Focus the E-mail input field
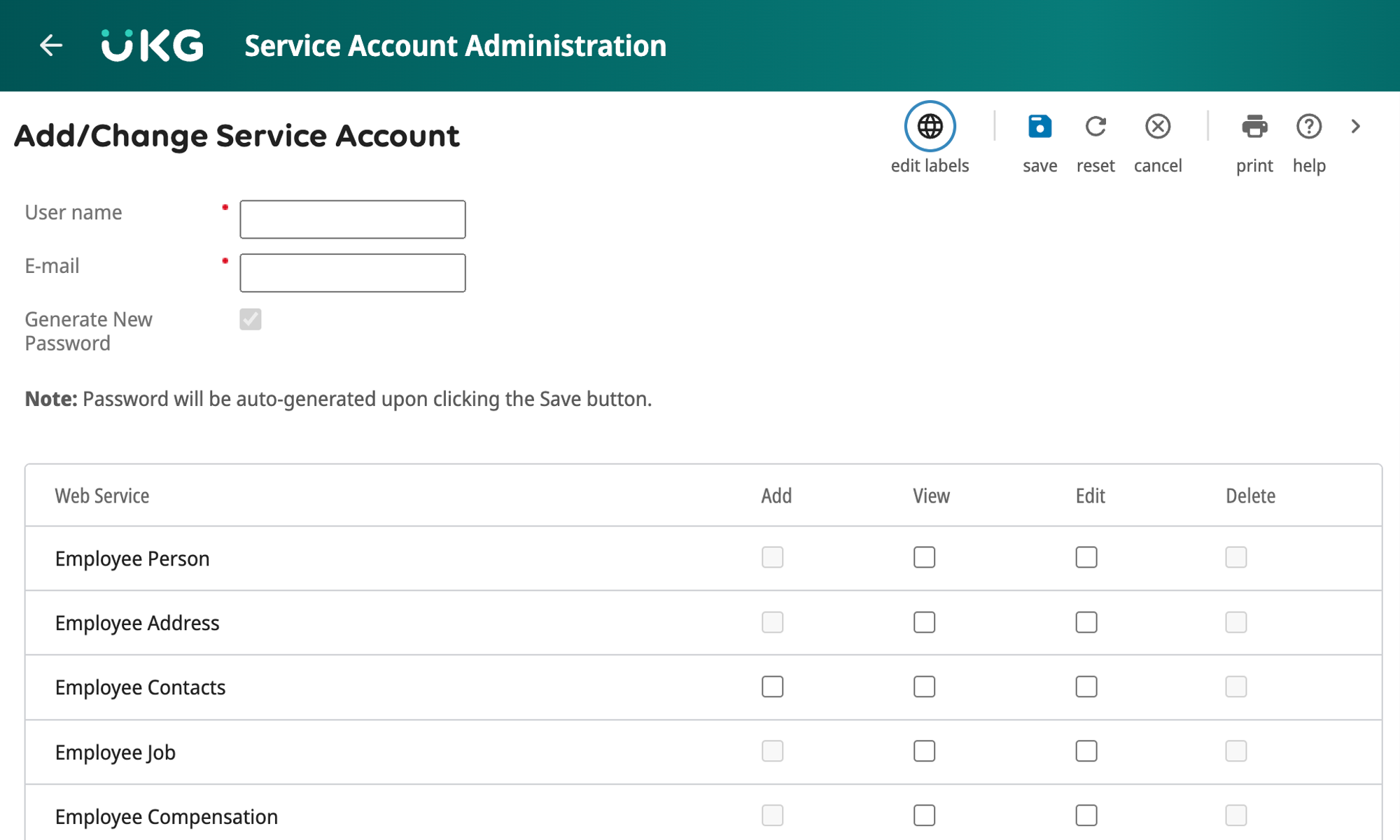 [x=352, y=273]
